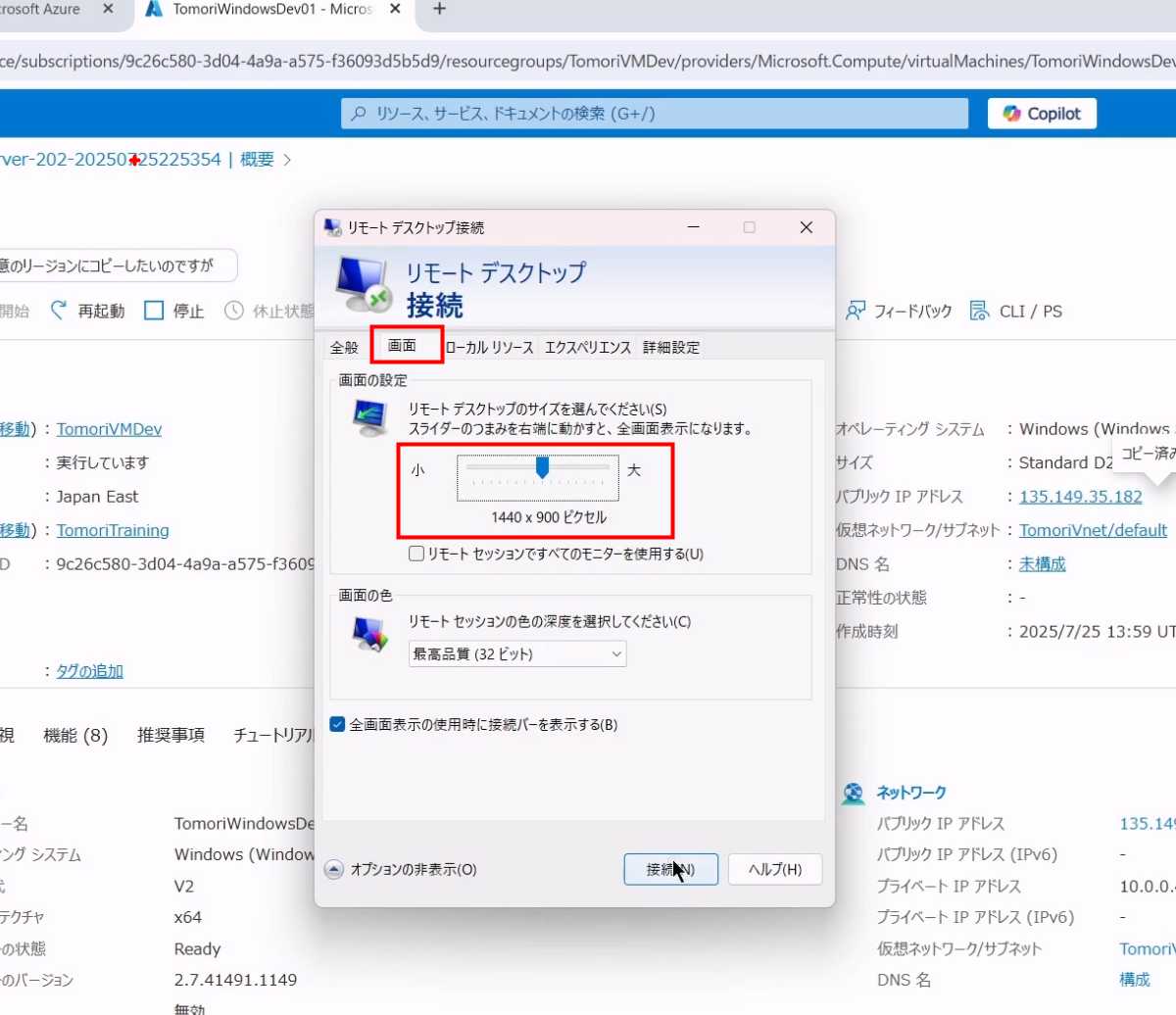Open the public IP address 135.149.35.182 link
1176x1015 pixels.
coord(1080,497)
